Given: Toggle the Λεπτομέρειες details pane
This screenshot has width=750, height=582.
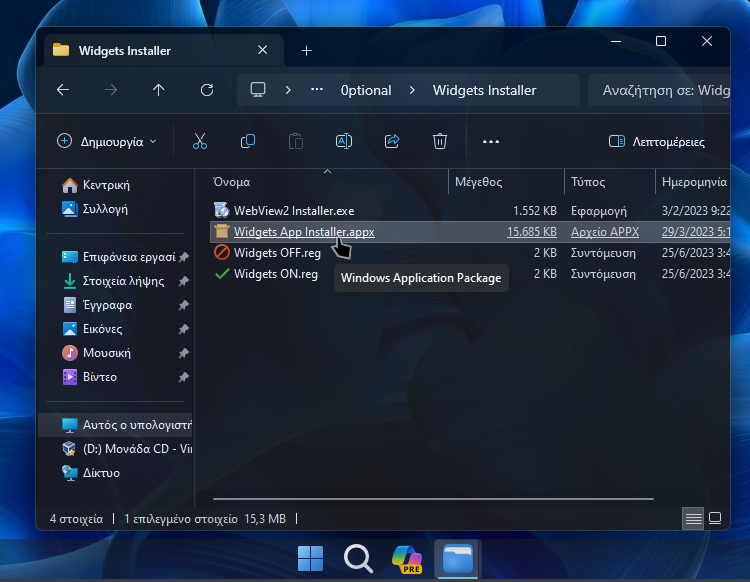Looking at the screenshot, I should pos(656,142).
